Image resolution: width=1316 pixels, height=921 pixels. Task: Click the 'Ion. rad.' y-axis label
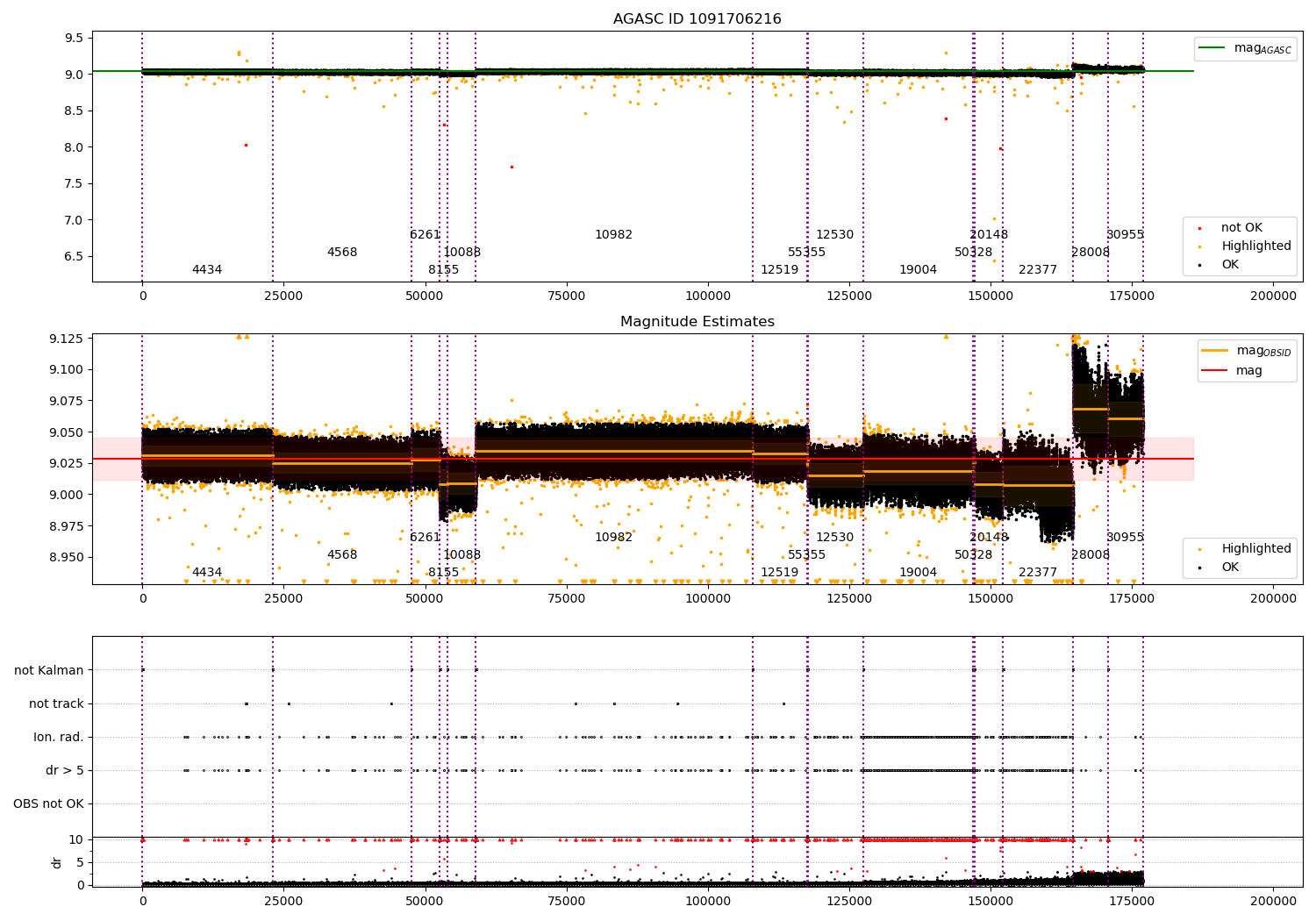tap(59, 738)
